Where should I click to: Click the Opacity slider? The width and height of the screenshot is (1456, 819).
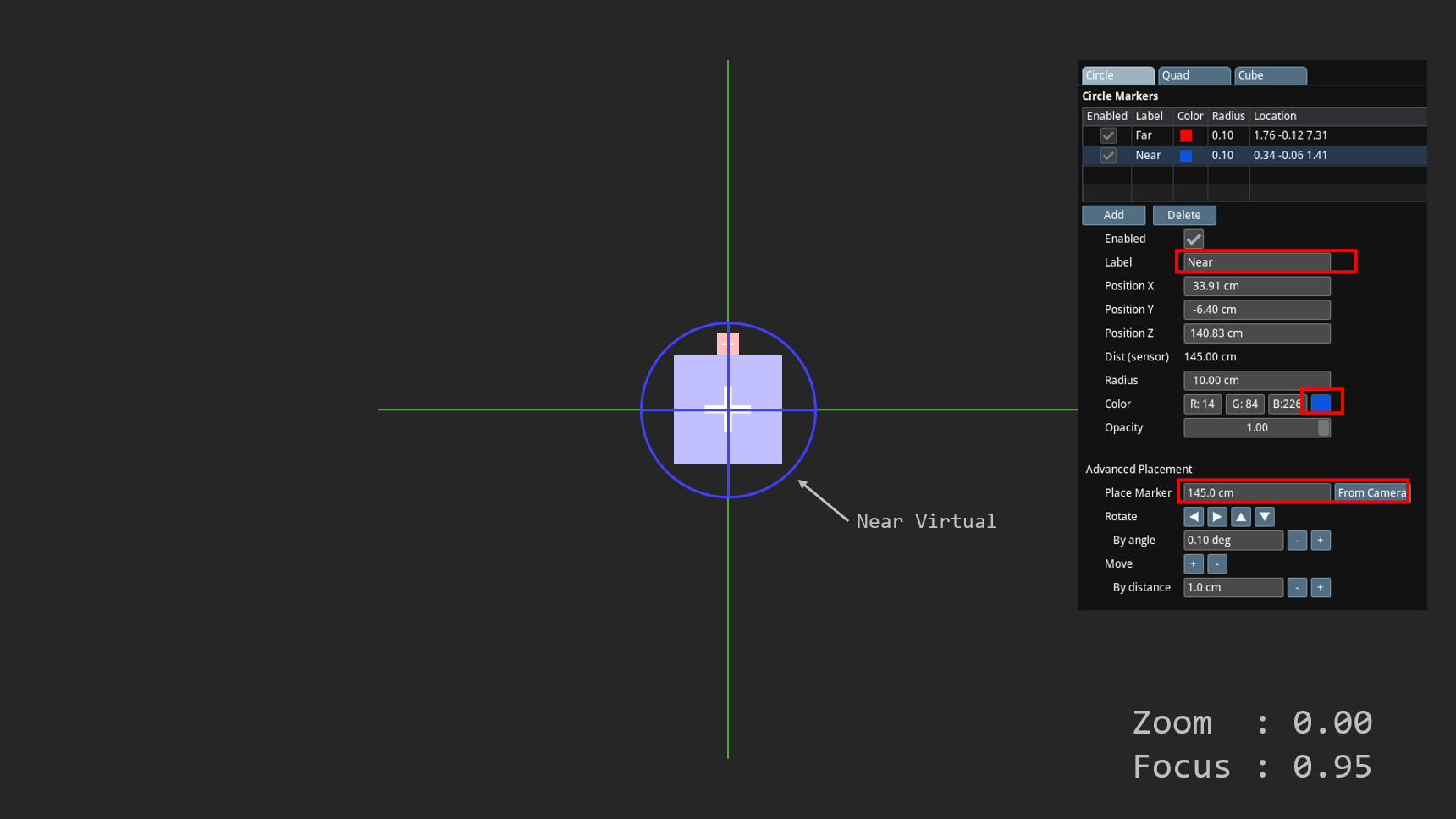point(1256,428)
